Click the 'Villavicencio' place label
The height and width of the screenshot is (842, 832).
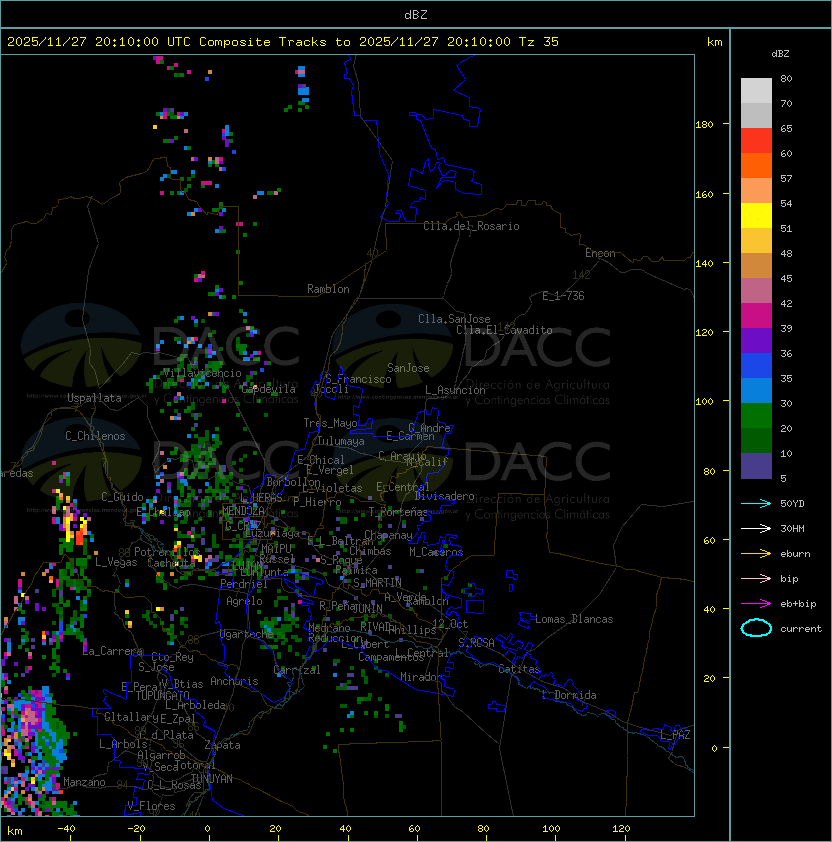202,373
